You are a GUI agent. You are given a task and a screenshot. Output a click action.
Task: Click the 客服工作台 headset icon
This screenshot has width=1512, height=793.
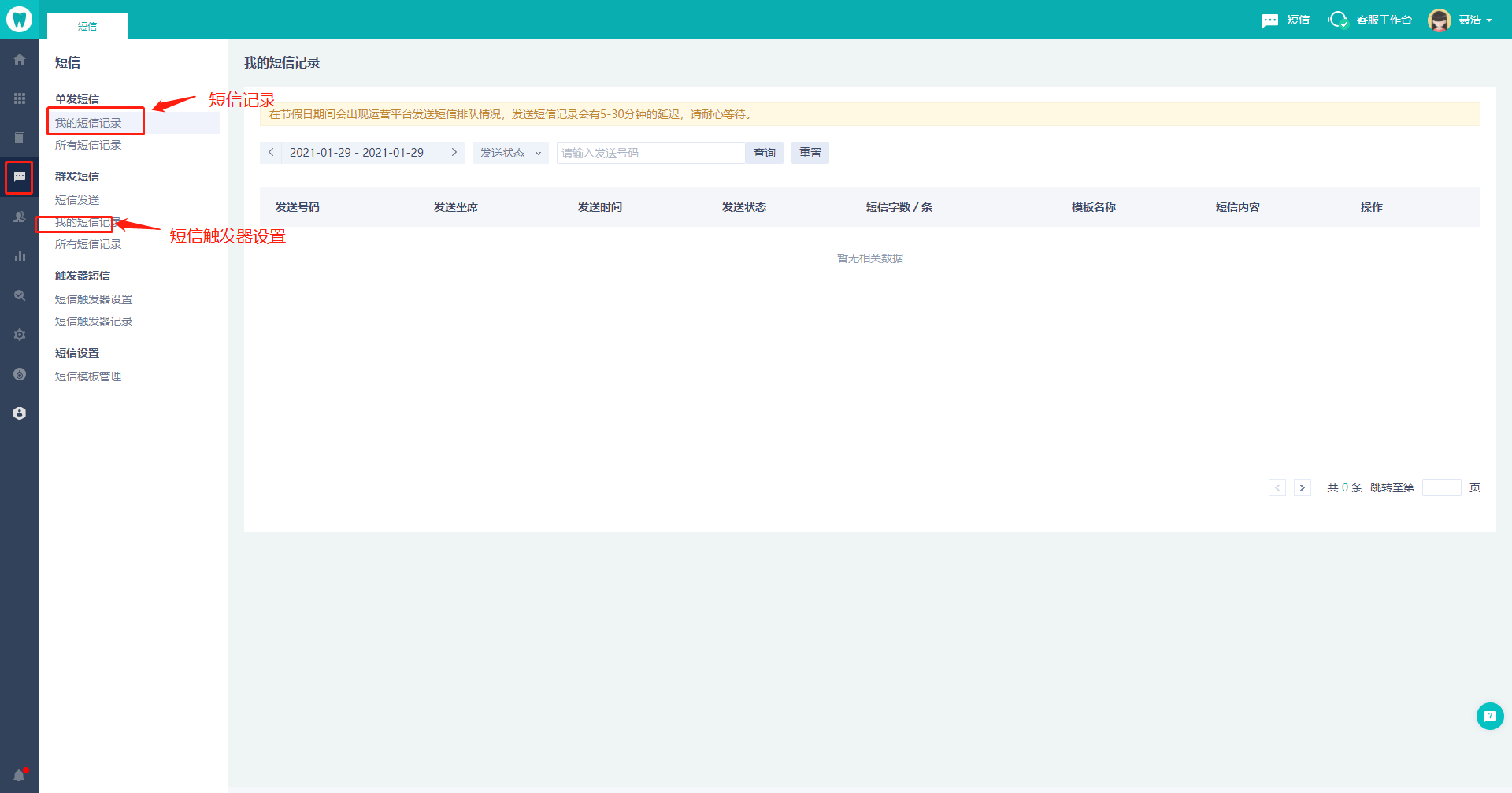(x=1338, y=20)
